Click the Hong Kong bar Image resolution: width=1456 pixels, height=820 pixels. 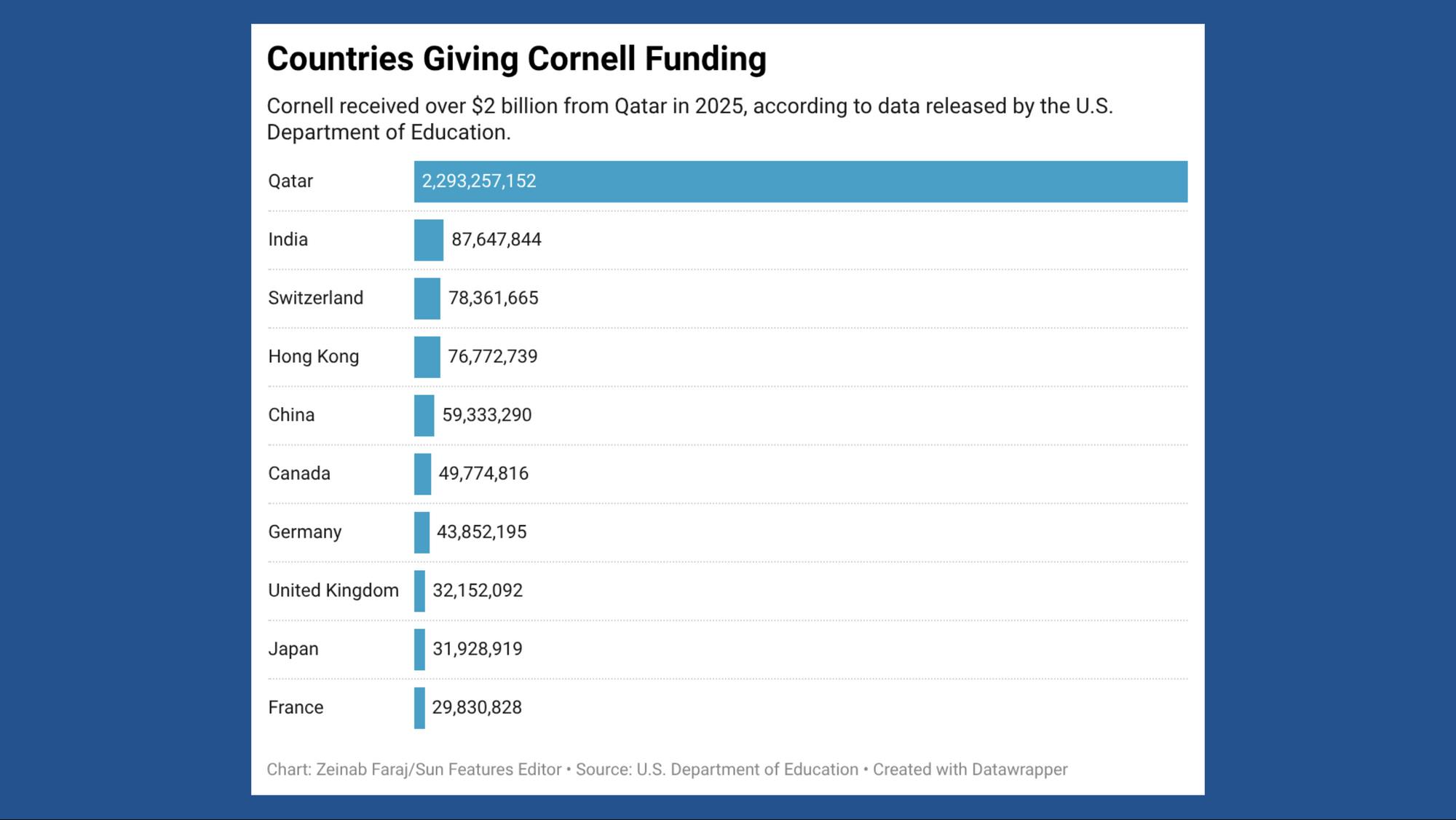pos(427,357)
